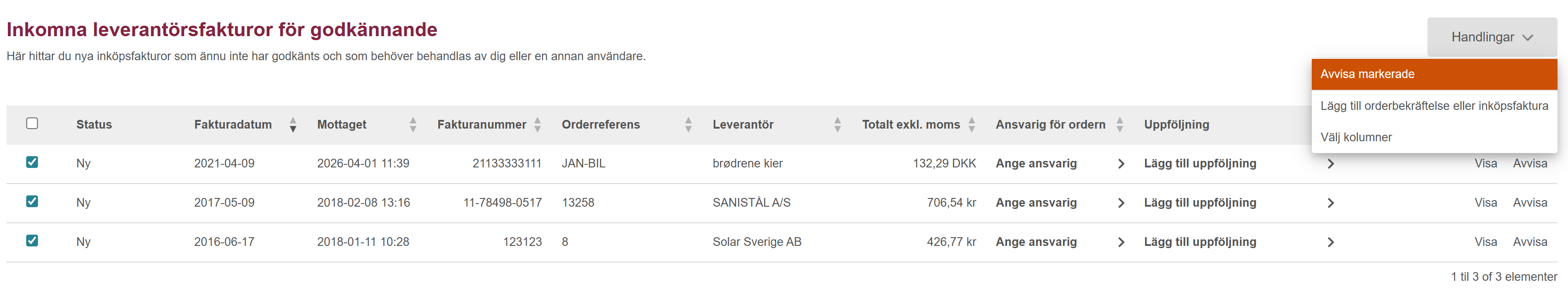The width and height of the screenshot is (1568, 293).
Task: Expand Ange ansvarig for SANISTÅL A/S
Action: tap(1121, 203)
